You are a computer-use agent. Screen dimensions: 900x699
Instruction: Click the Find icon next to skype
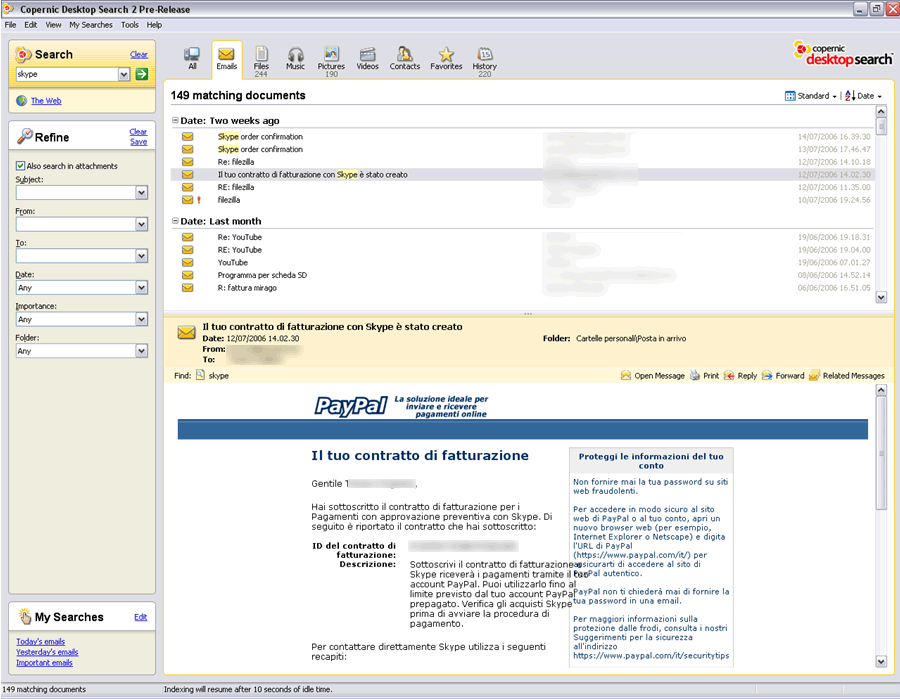[200, 375]
